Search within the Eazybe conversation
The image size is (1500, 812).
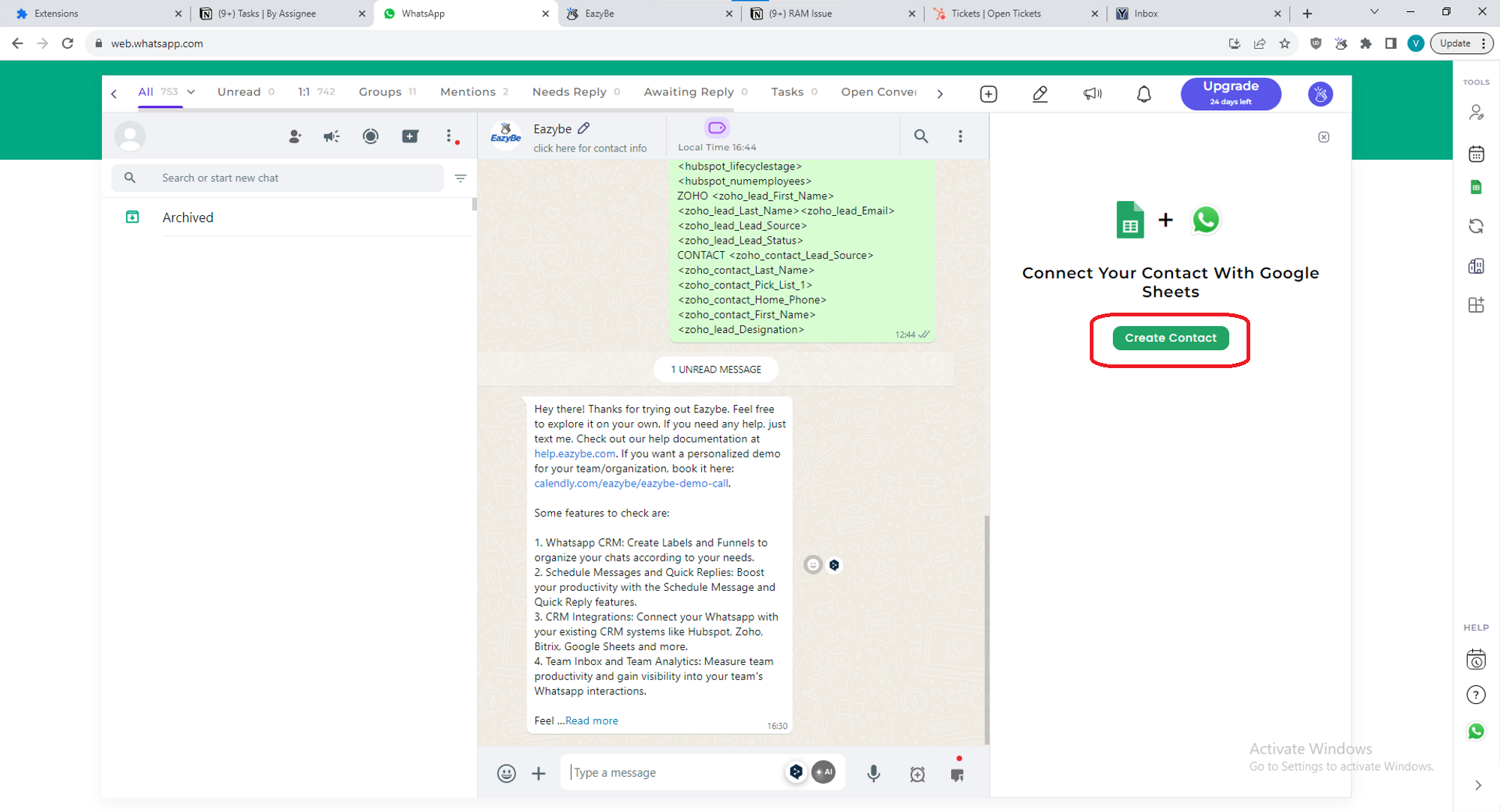tap(921, 136)
